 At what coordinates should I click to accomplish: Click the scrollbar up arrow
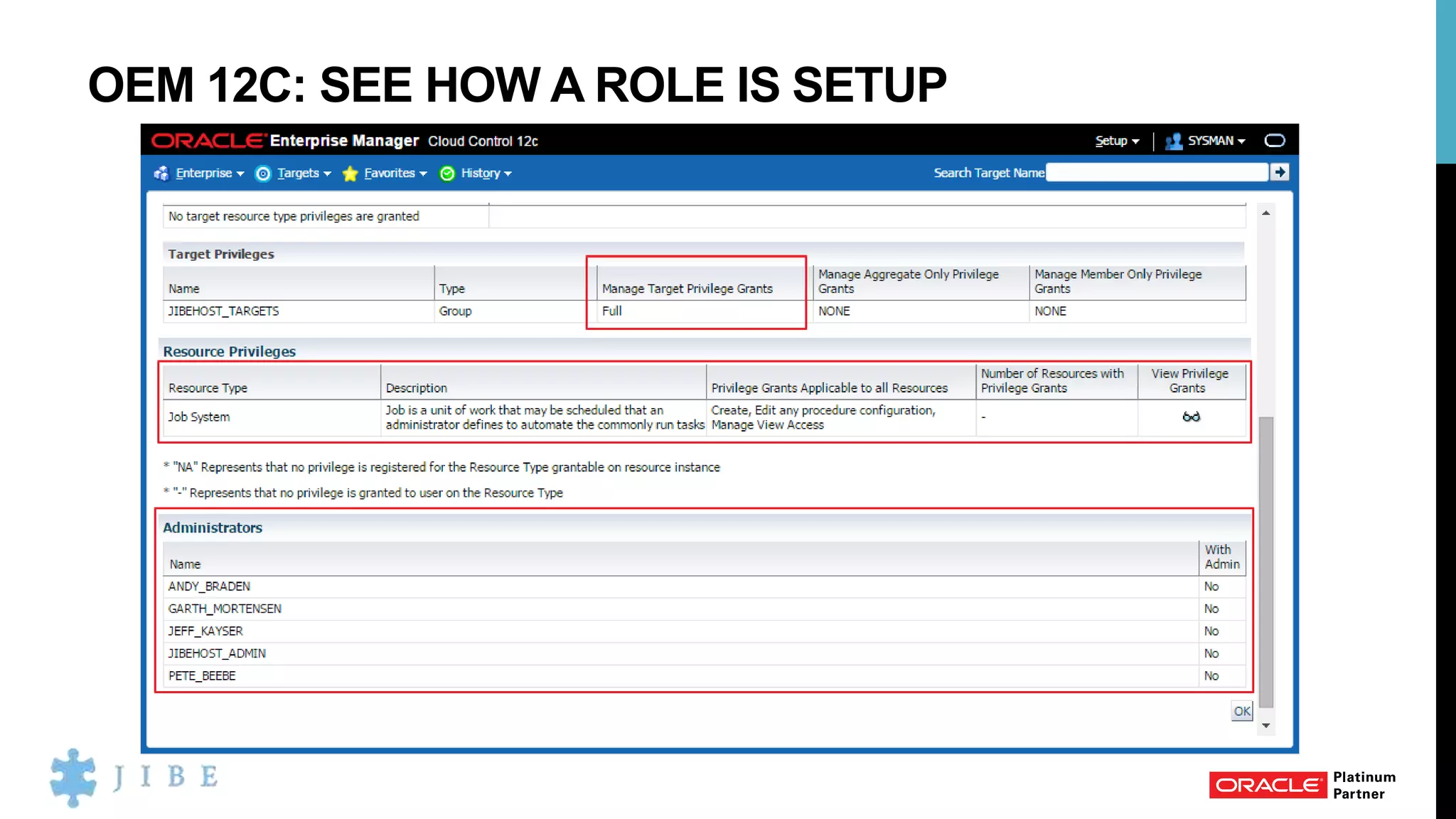point(1265,213)
